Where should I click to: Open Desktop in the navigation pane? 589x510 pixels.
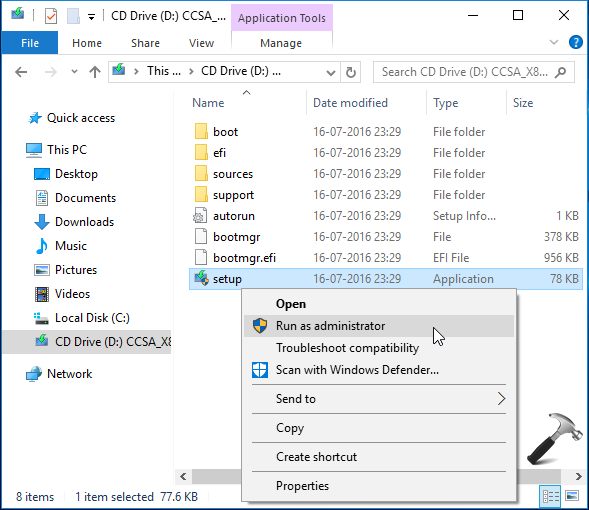click(x=66, y=174)
